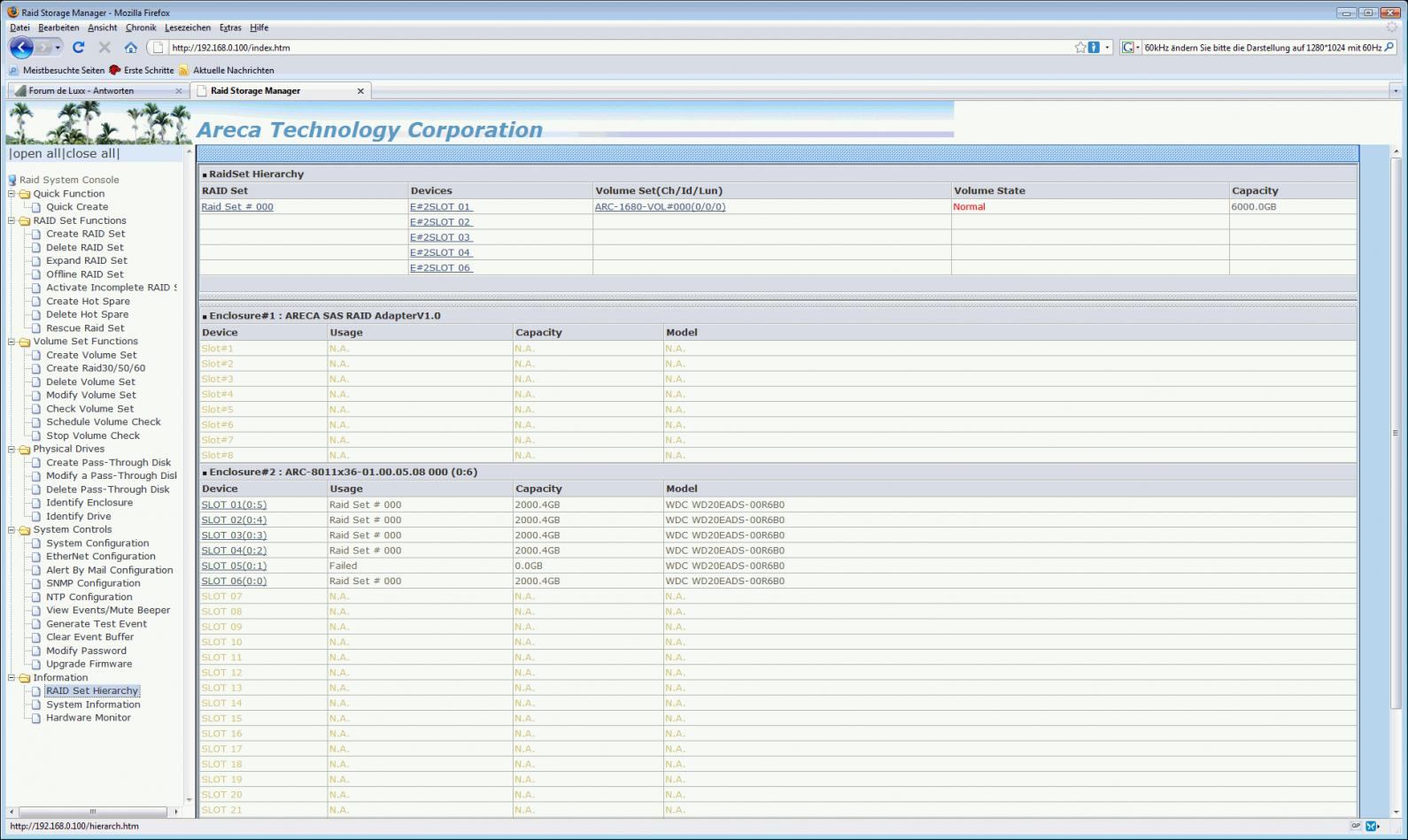Open Create RAID Set page
Screen dimensions: 1408x840
86,234
